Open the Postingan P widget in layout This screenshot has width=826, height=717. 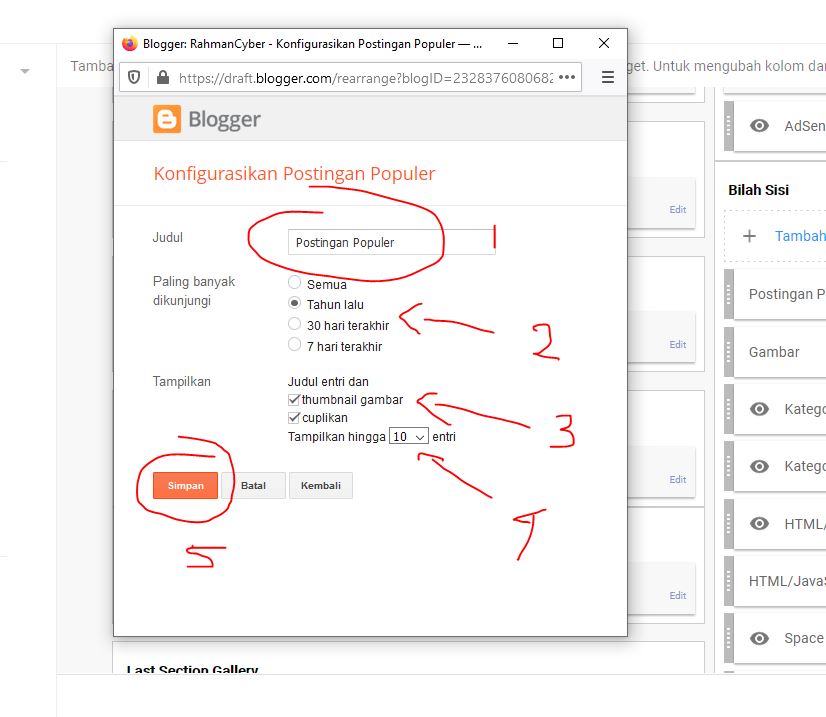click(x=780, y=294)
